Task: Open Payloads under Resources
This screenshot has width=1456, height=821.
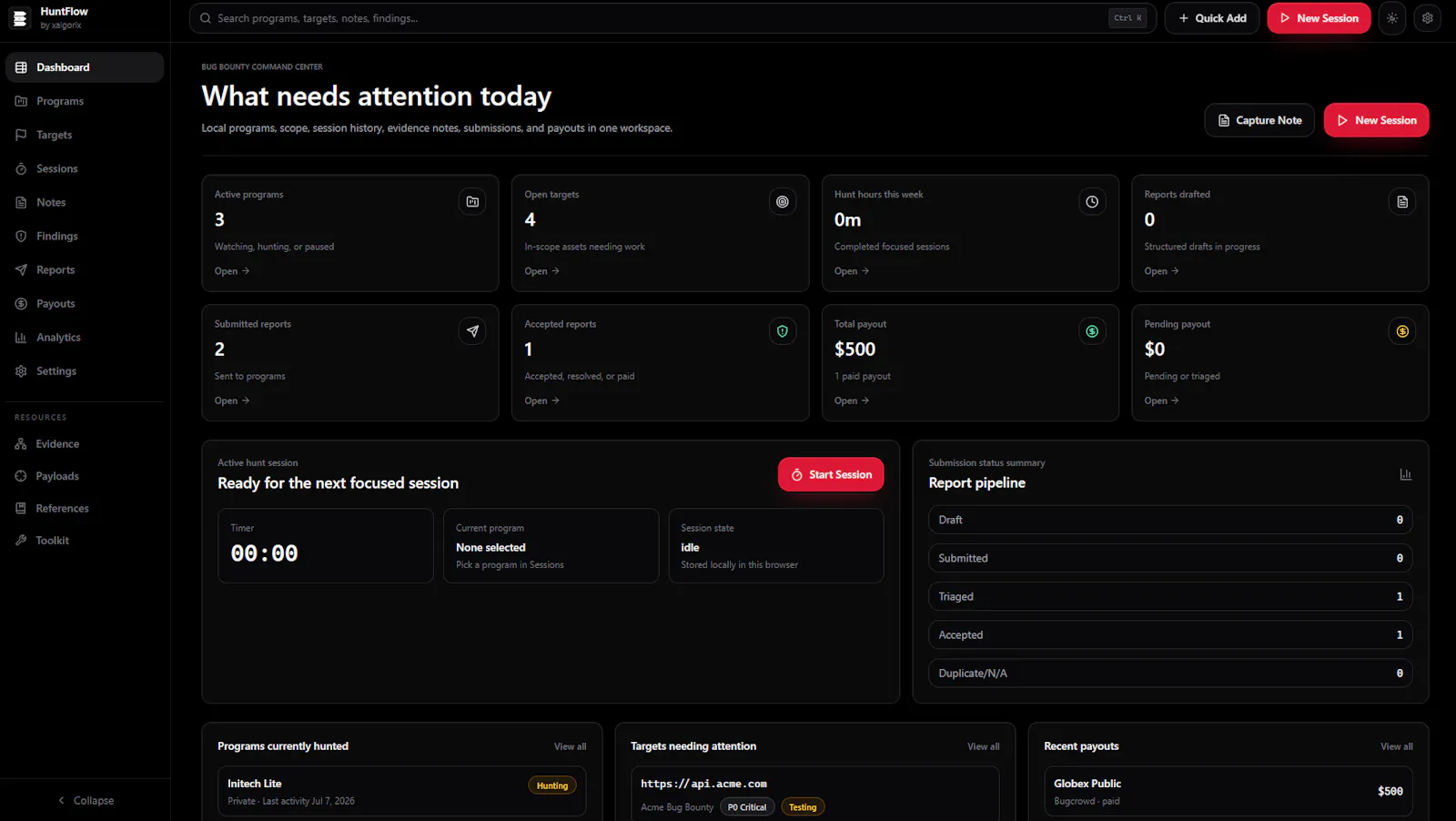Action: pos(85,476)
